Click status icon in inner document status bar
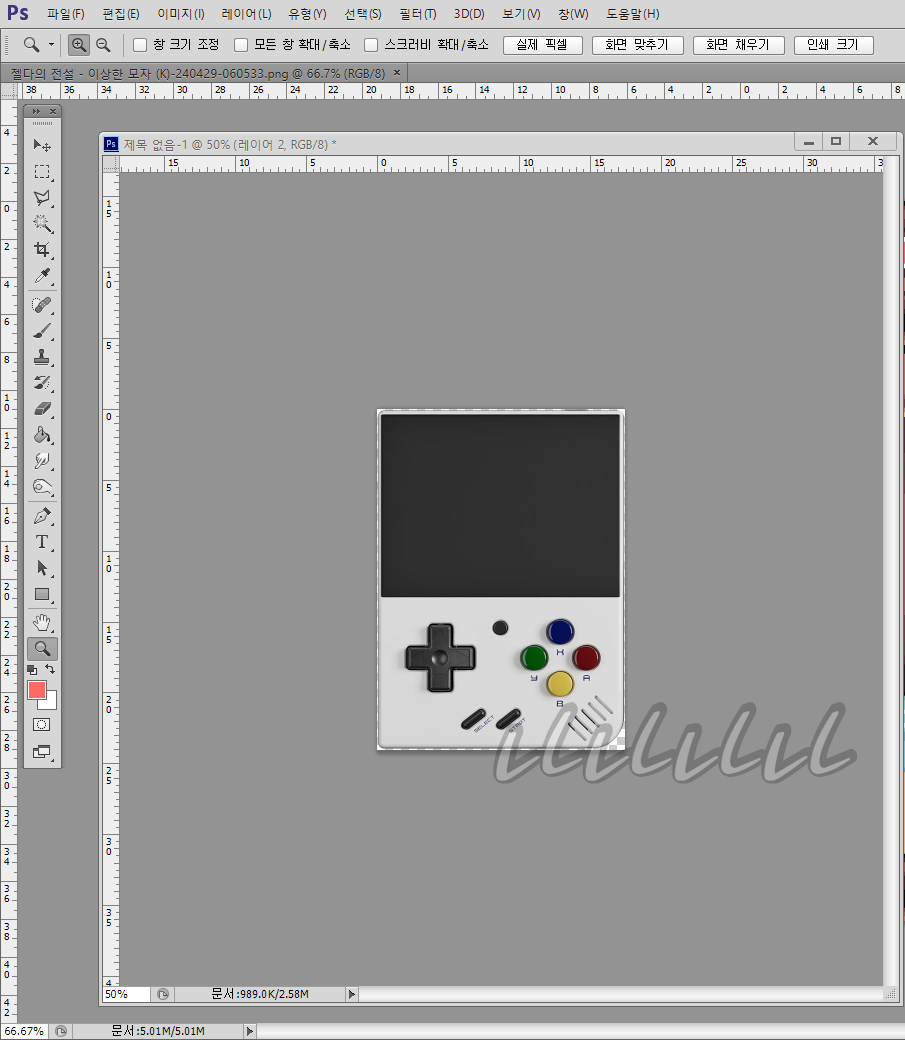The height and width of the screenshot is (1040, 905). point(163,994)
